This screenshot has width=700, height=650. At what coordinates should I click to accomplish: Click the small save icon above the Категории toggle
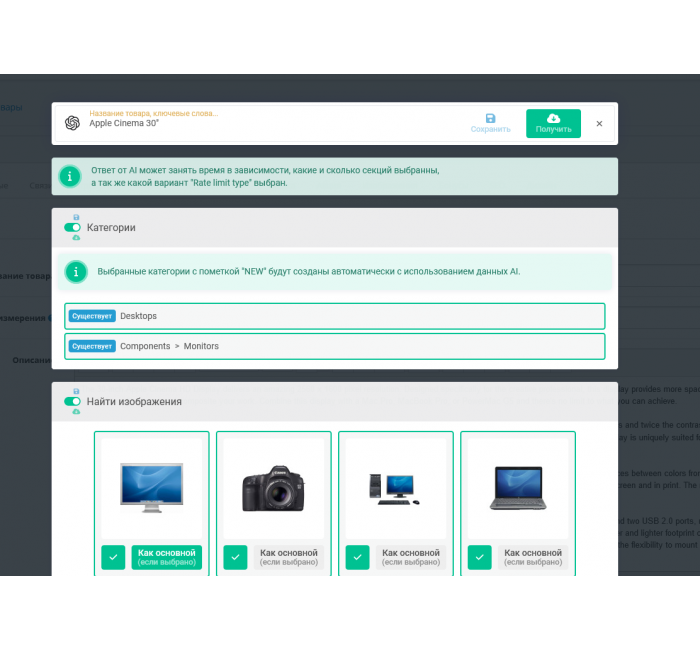point(76,217)
